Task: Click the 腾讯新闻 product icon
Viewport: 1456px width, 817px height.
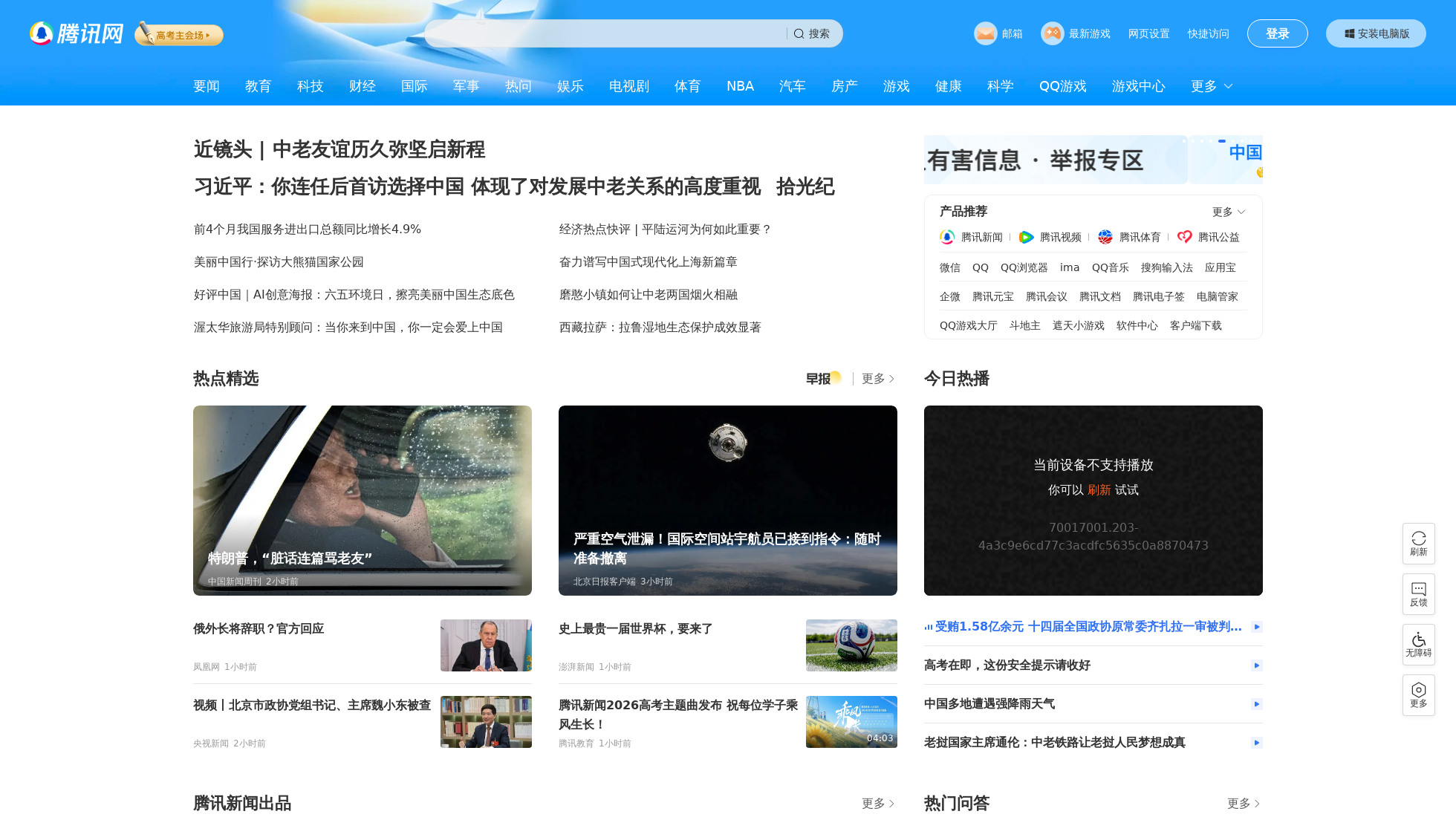Action: [x=947, y=237]
